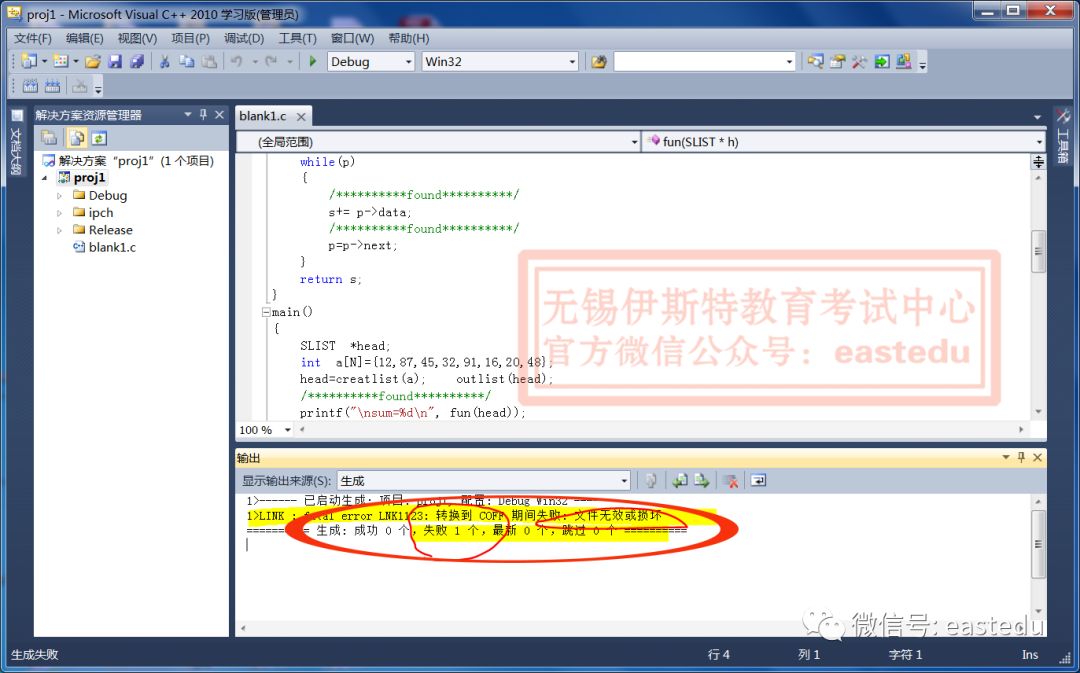Go to previous message in Output panel
Screen dimensions: 1080x673
pos(680,481)
